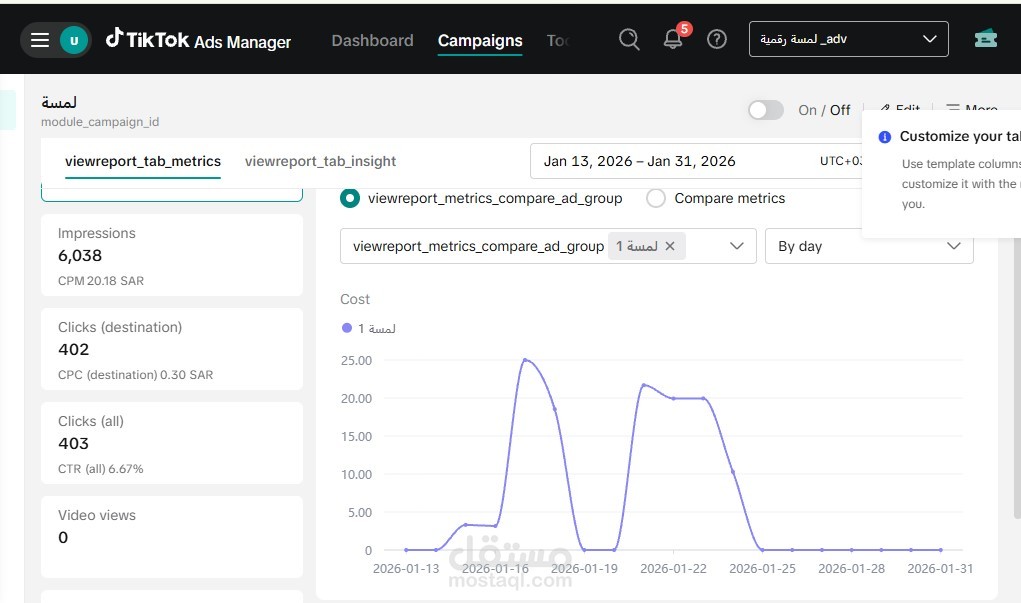Viewport: 1021px width, 603px height.
Task: Click the TikTok Ads Manager logo
Action: point(198,40)
